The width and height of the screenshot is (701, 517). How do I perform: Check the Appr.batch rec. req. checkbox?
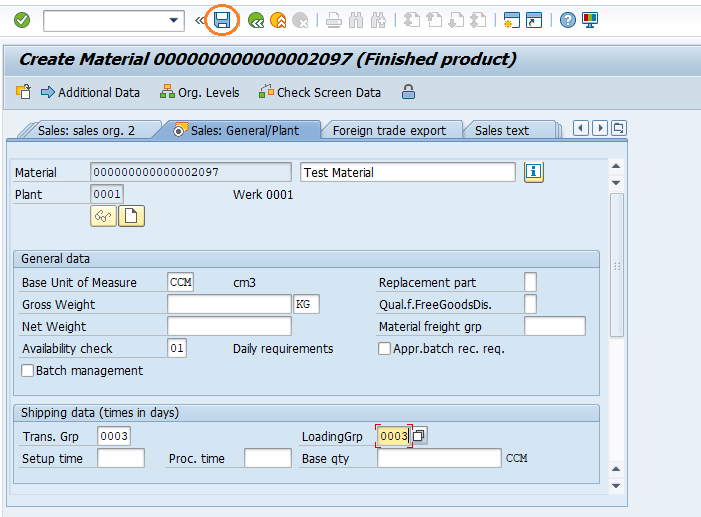click(x=384, y=348)
